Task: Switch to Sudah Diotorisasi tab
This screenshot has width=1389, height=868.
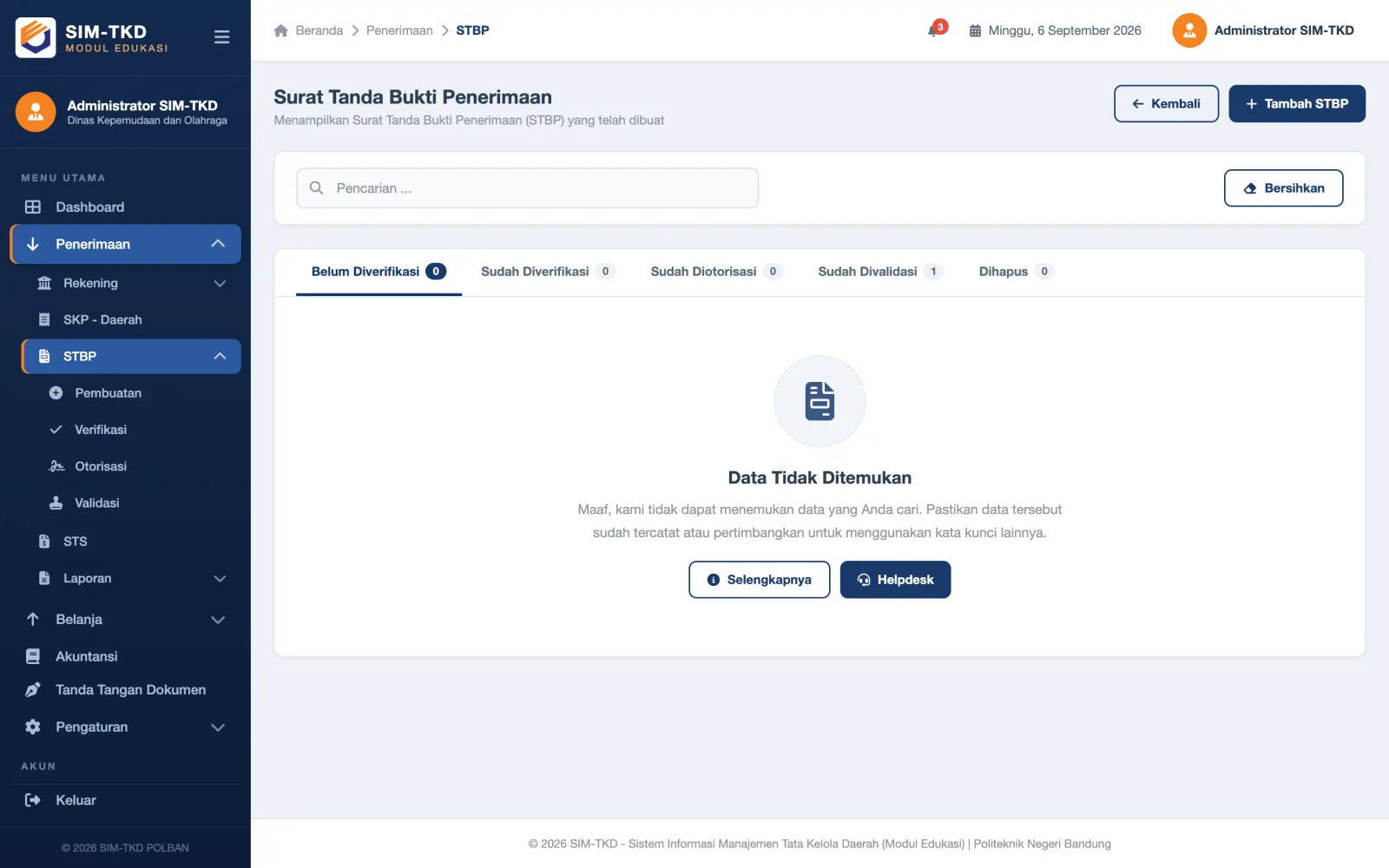Action: (716, 272)
